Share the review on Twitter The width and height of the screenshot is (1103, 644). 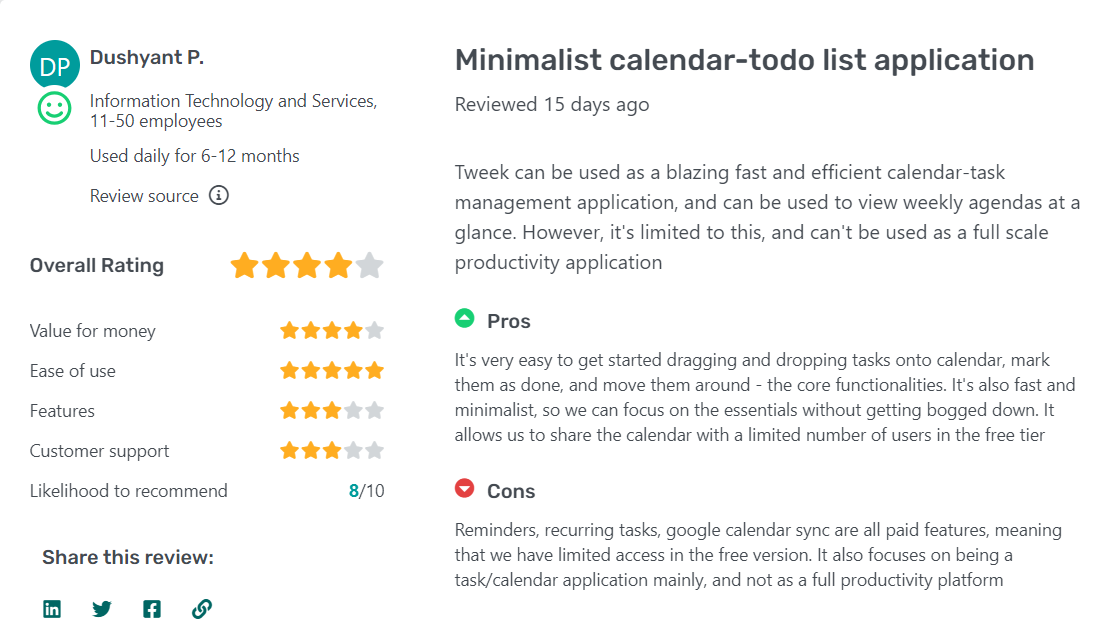101,608
